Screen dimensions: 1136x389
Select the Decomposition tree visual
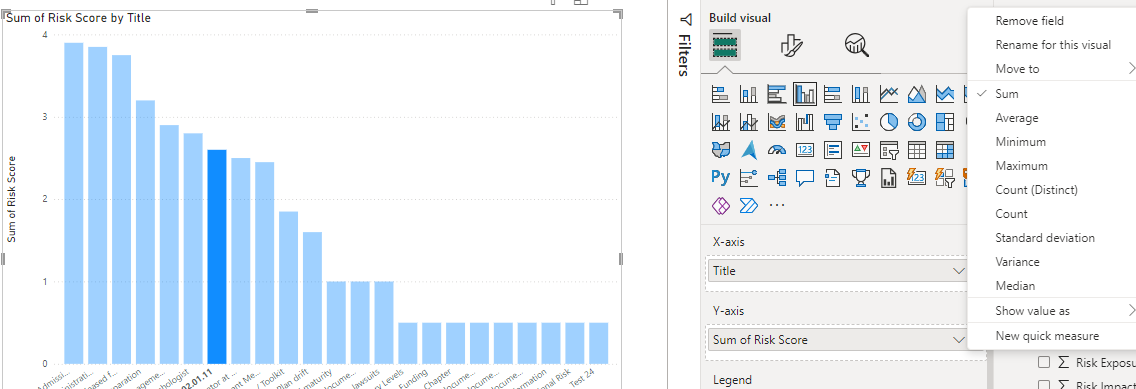point(777,177)
